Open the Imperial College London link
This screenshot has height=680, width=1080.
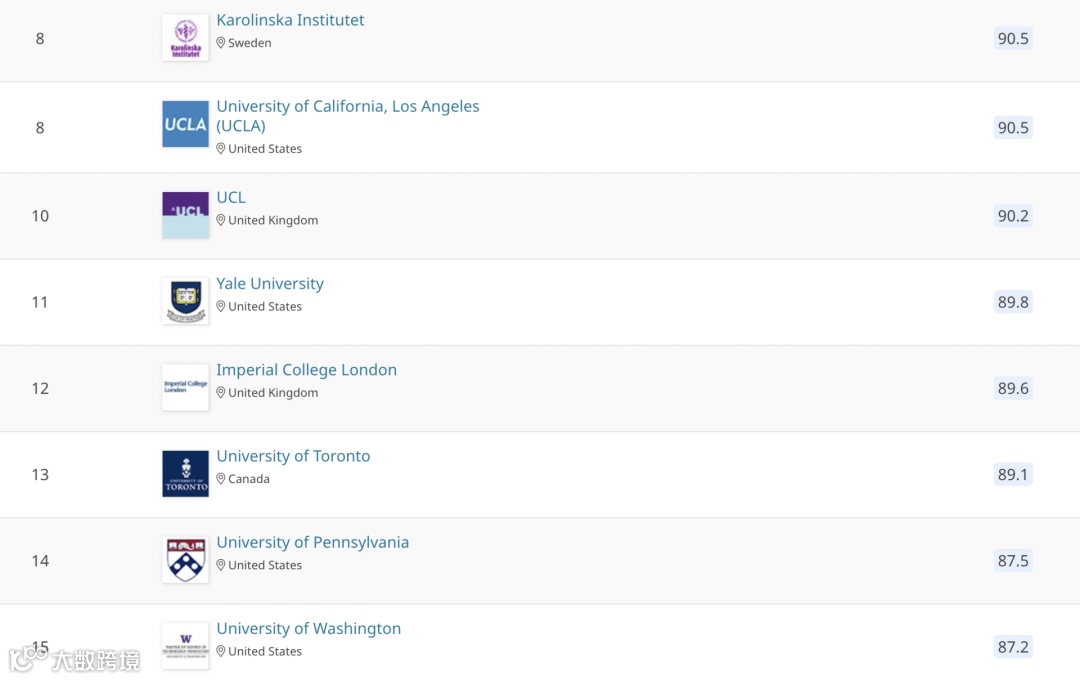point(307,370)
